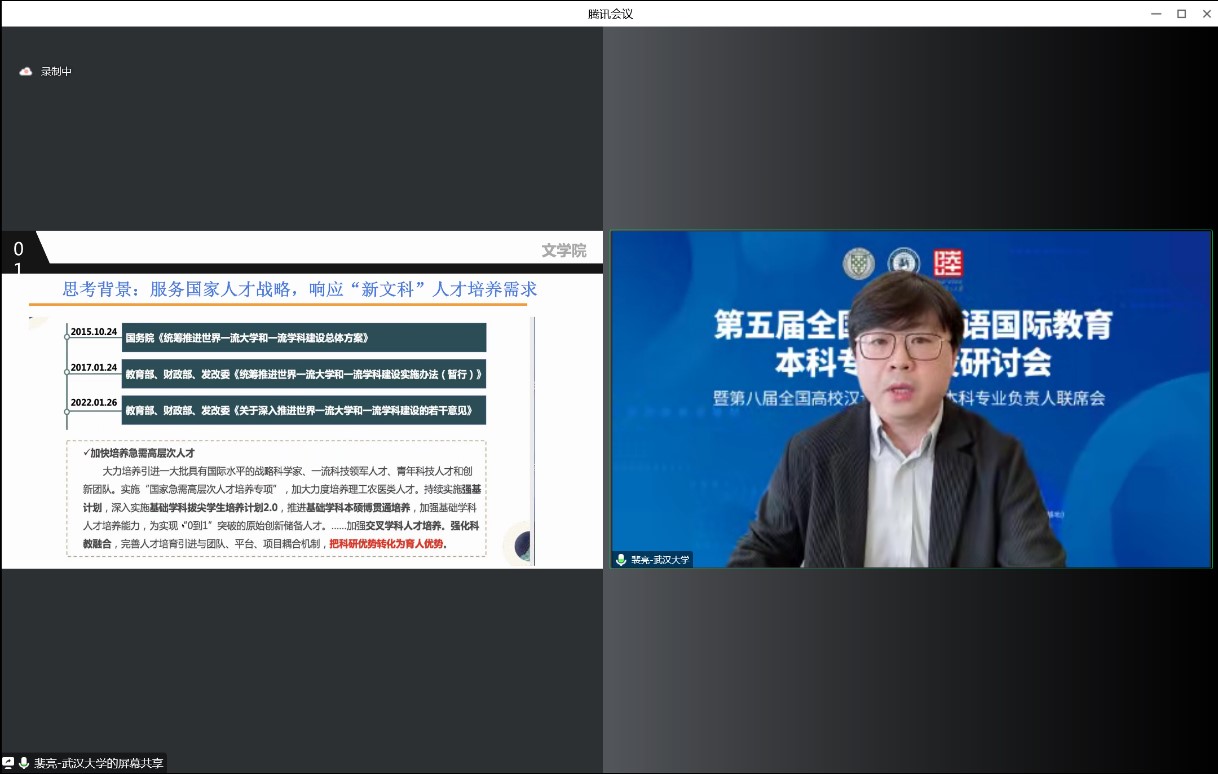
Task: Click the screen share icon at bottom left
Action: coord(9,763)
